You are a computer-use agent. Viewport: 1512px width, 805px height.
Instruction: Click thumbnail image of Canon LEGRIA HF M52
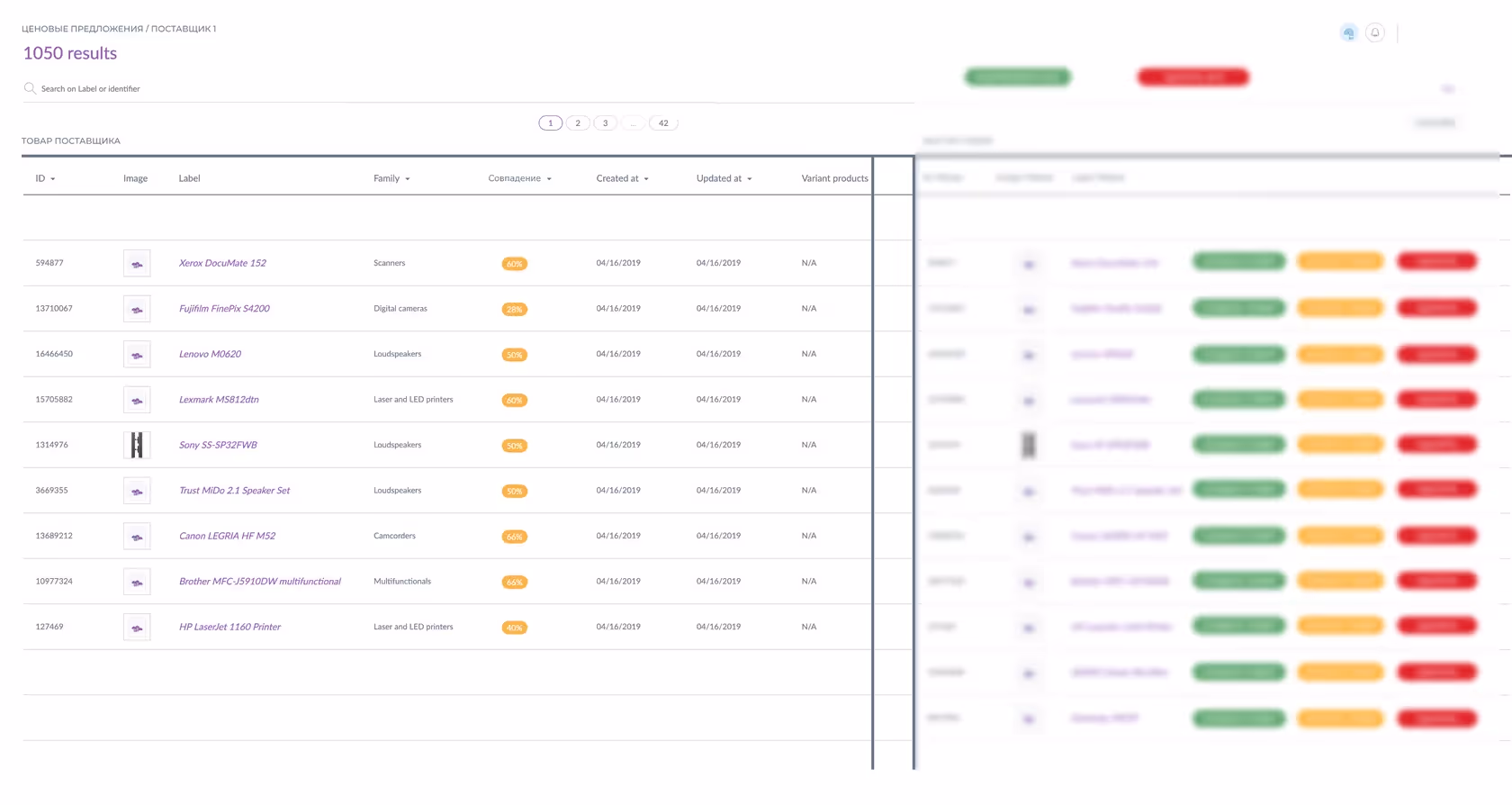[x=137, y=536]
